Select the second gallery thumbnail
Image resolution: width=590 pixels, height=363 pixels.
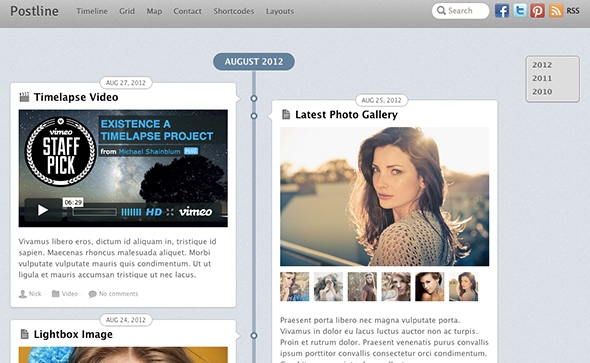tap(328, 287)
